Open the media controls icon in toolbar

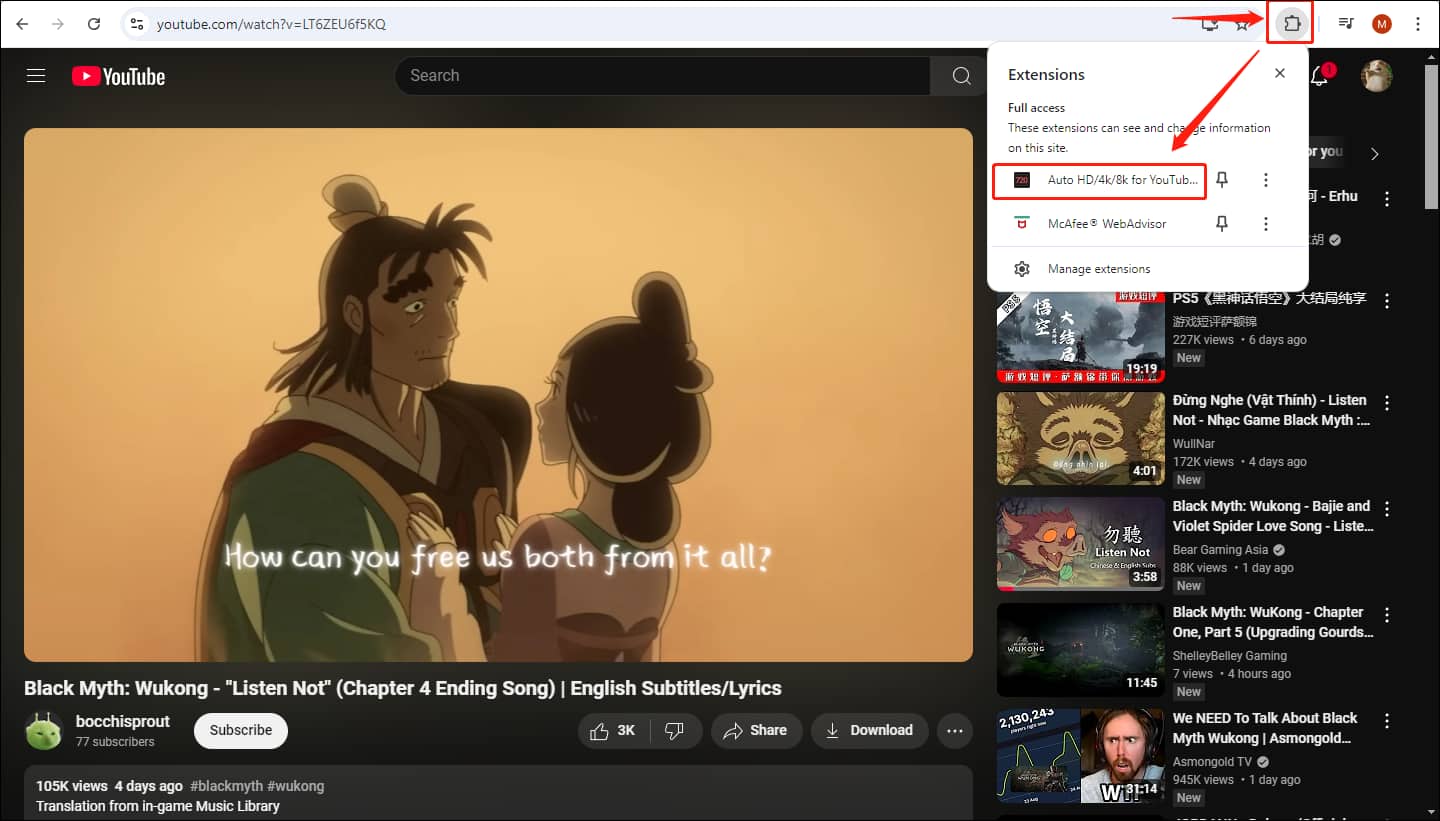(x=1346, y=24)
